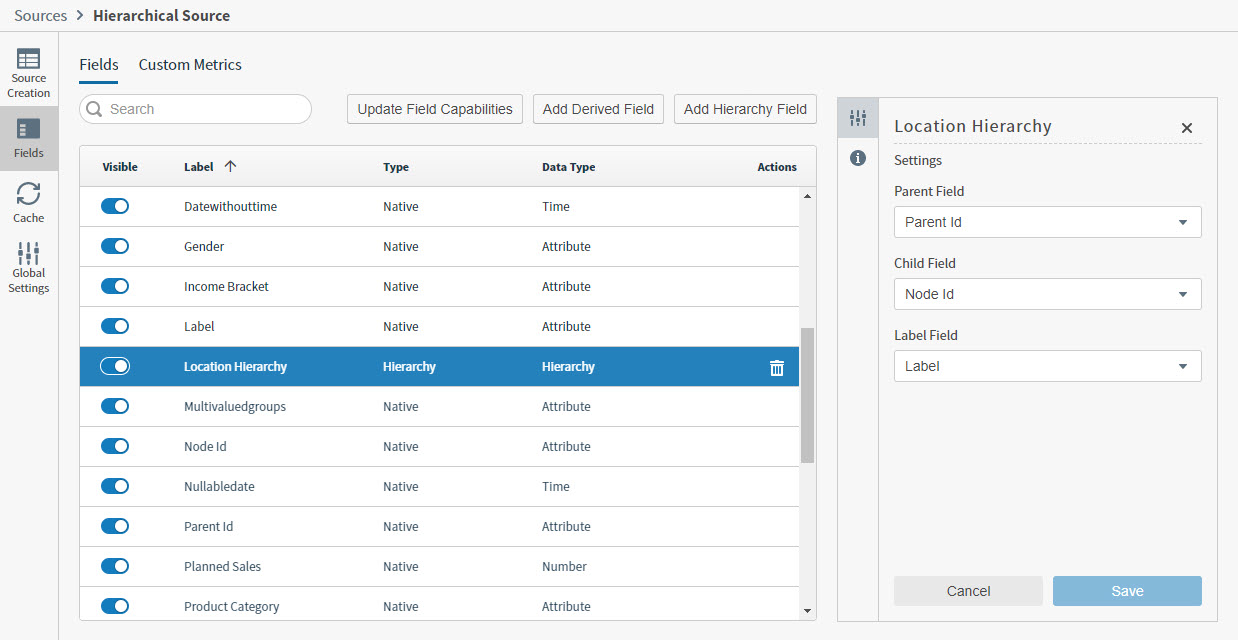Click Update Field Capabilities
The height and width of the screenshot is (640, 1238).
click(x=434, y=108)
